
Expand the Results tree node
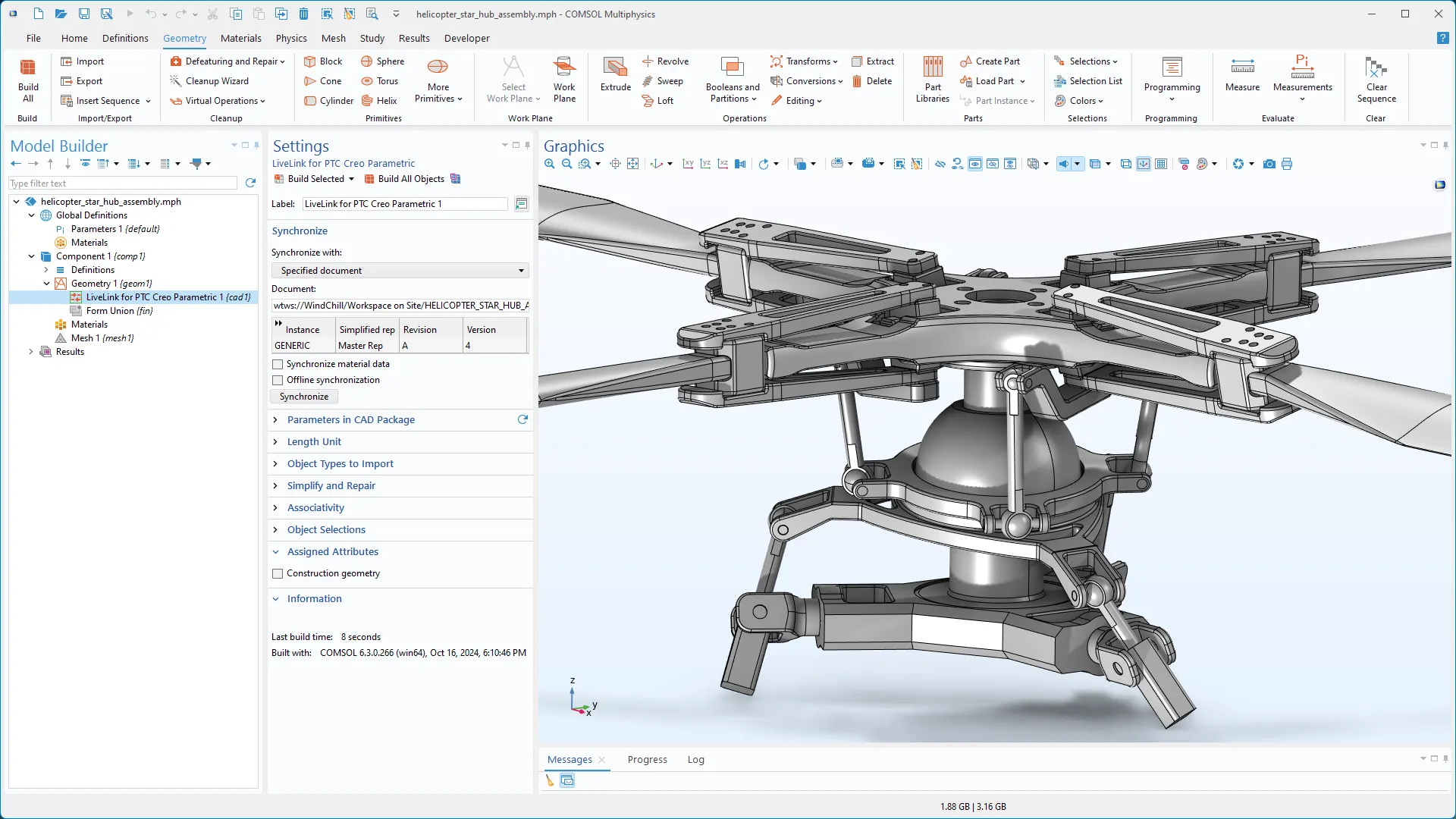pos(31,352)
